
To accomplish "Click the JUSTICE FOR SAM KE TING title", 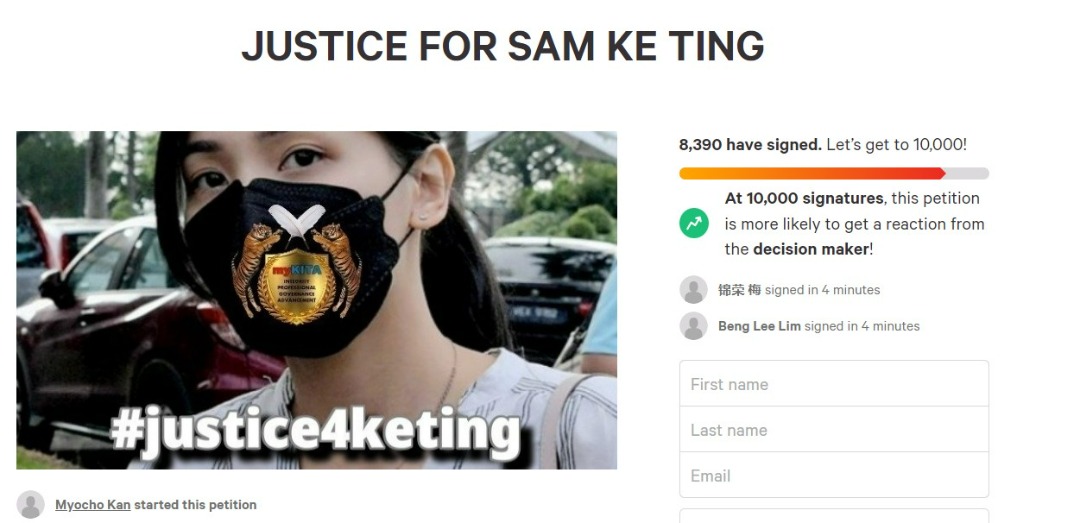I will pos(503,46).
